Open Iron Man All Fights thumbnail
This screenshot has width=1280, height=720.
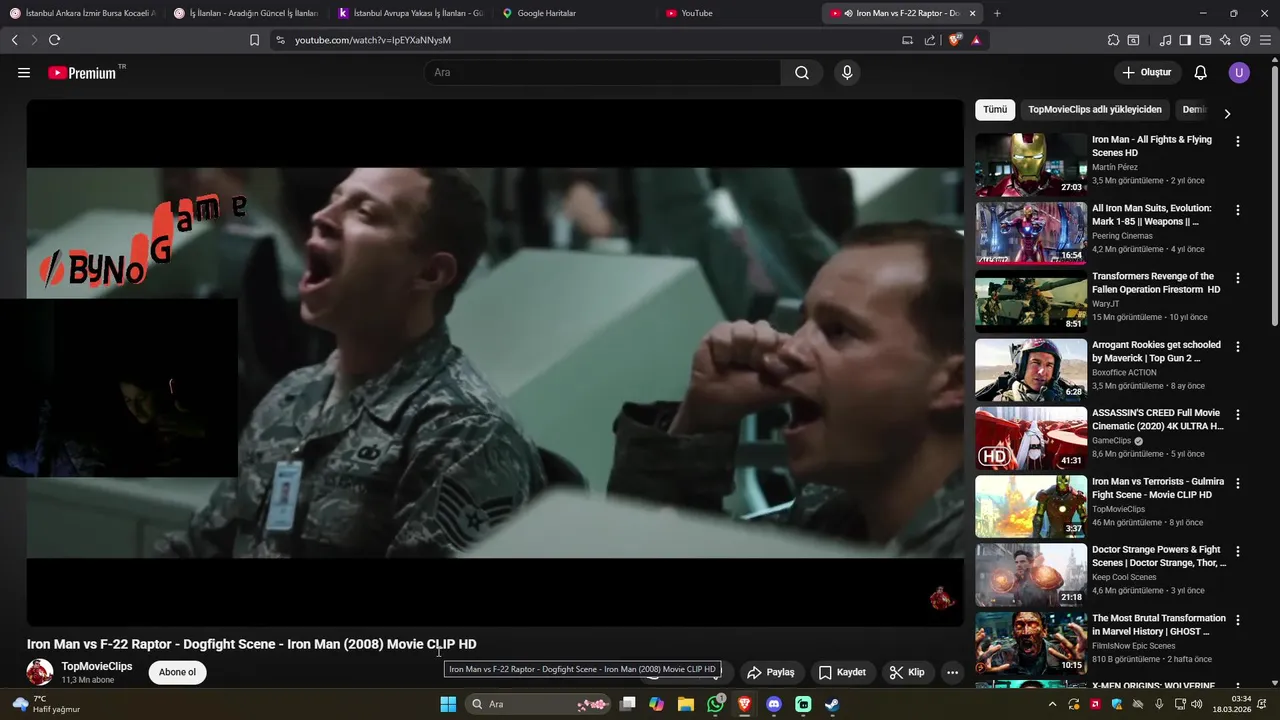click(1031, 165)
